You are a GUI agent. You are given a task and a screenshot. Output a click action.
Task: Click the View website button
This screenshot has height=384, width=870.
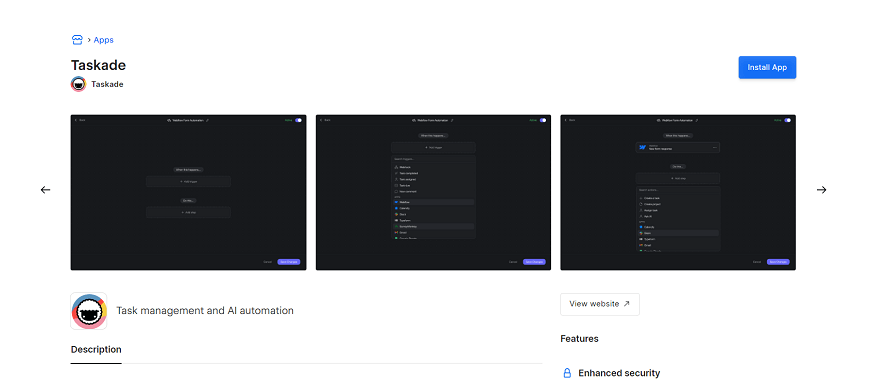(600, 304)
